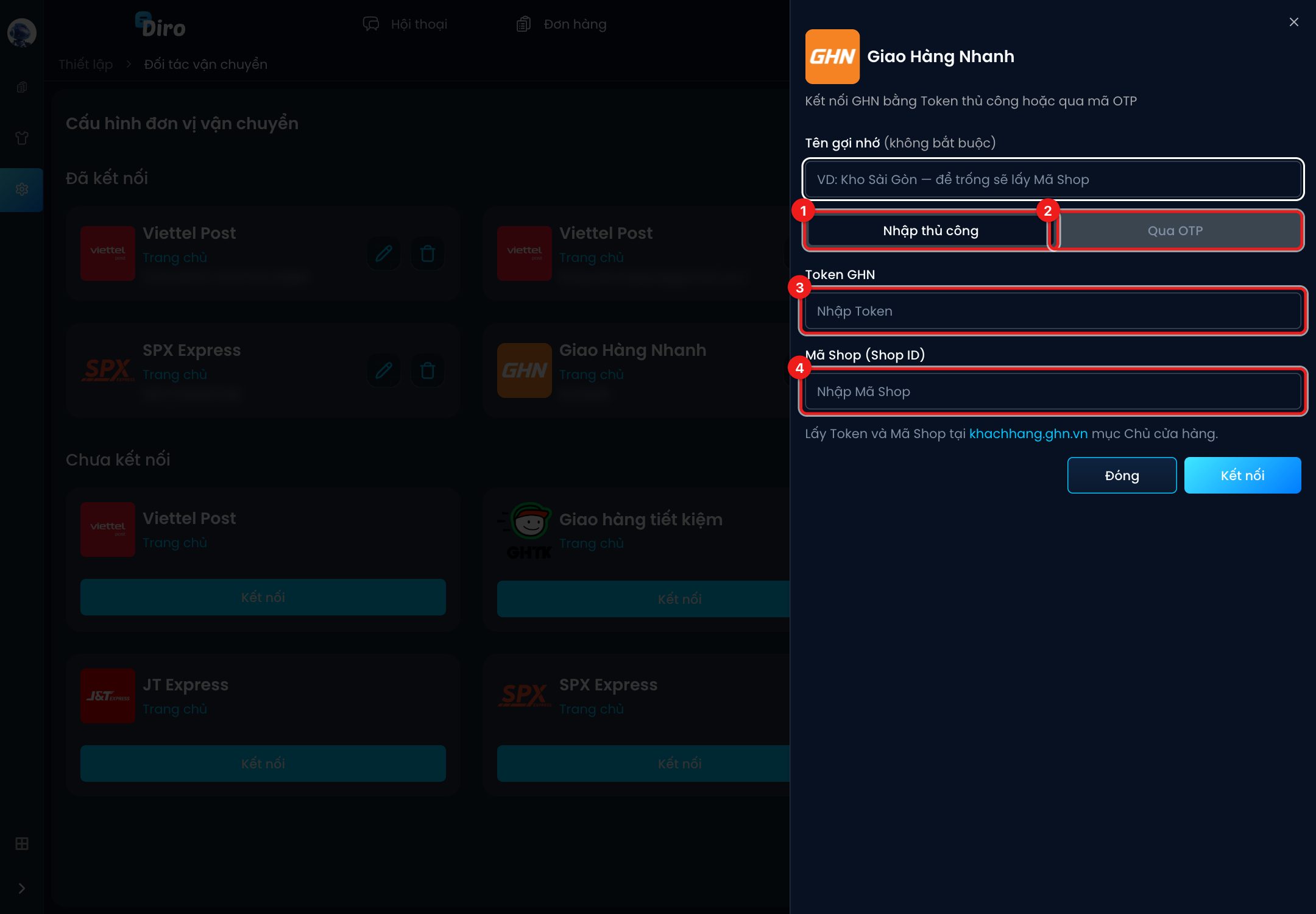Click the Thiết lập breadcrumb link

(86, 65)
